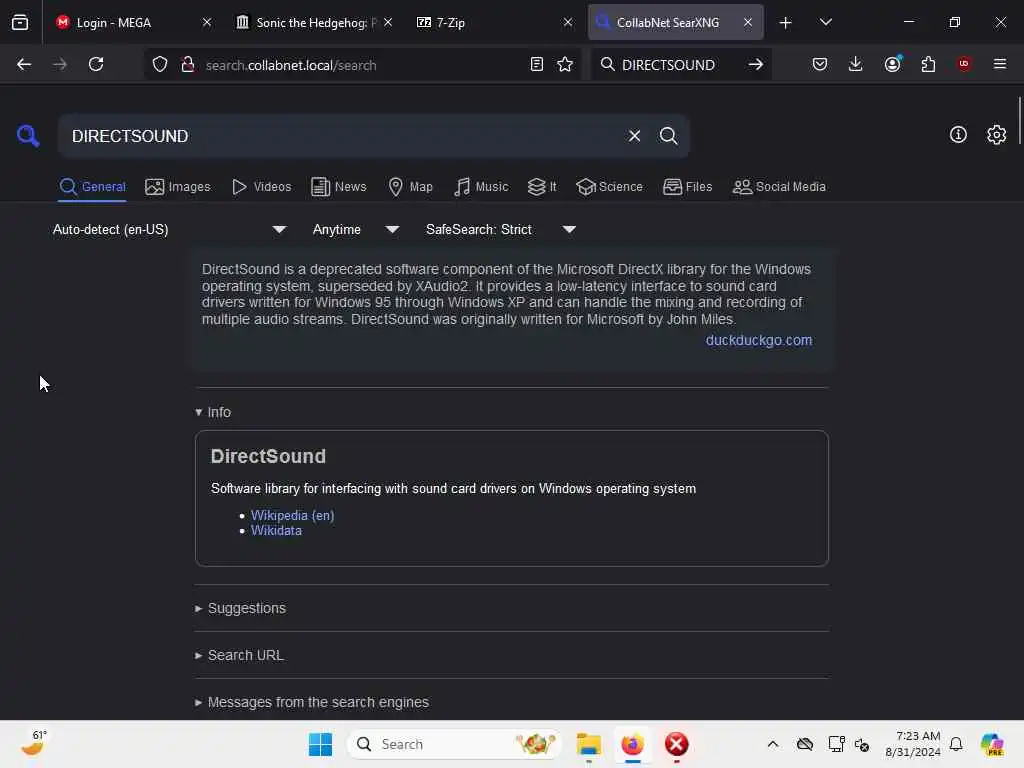Click the Firefox back arrow button
Screen dimensions: 1024x768
(24, 64)
